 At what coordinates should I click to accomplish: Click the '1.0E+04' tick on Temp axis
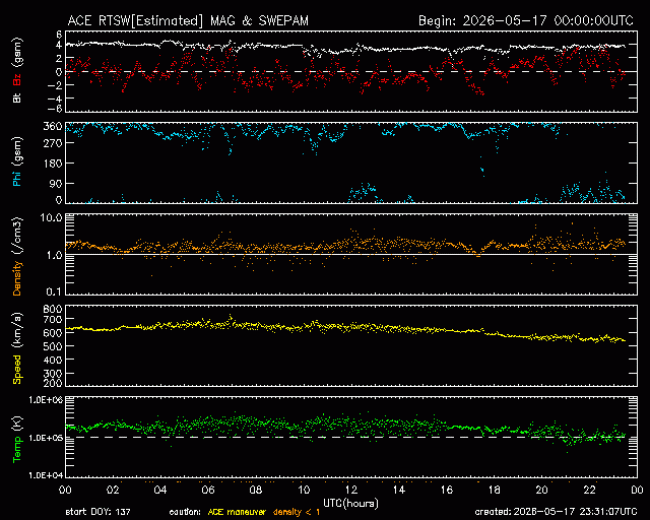click(46, 475)
